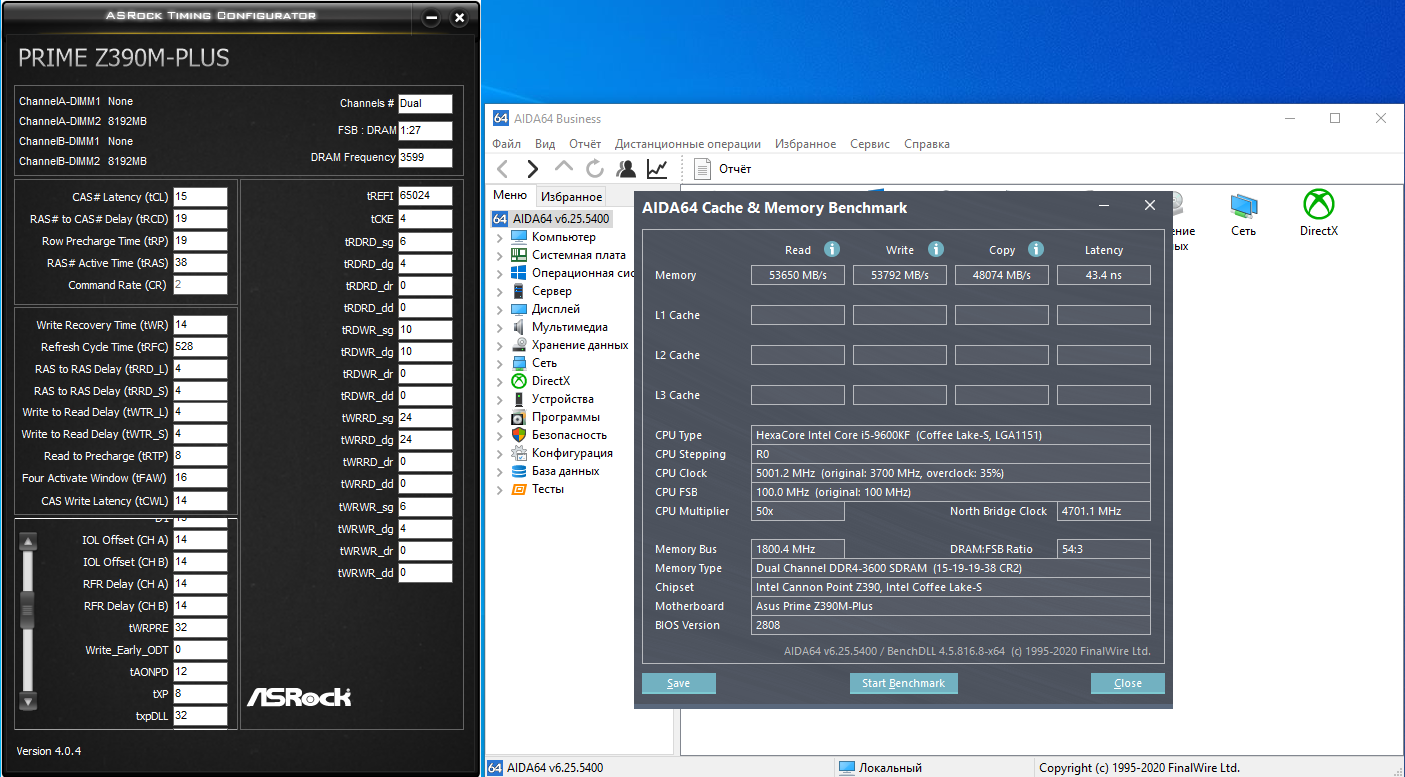Select the Программы tree icon

(x=518, y=417)
